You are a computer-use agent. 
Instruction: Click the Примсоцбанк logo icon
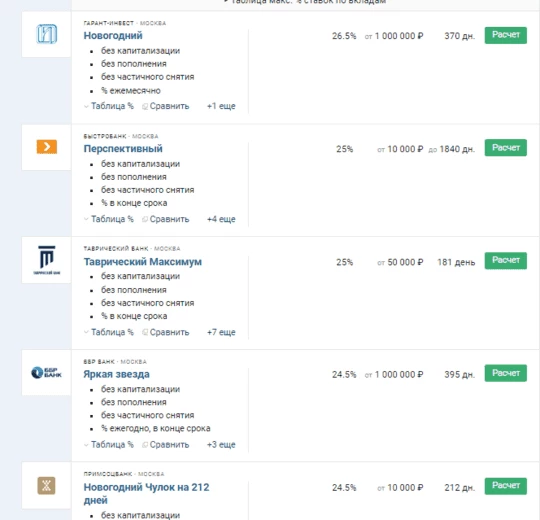tap(46, 486)
